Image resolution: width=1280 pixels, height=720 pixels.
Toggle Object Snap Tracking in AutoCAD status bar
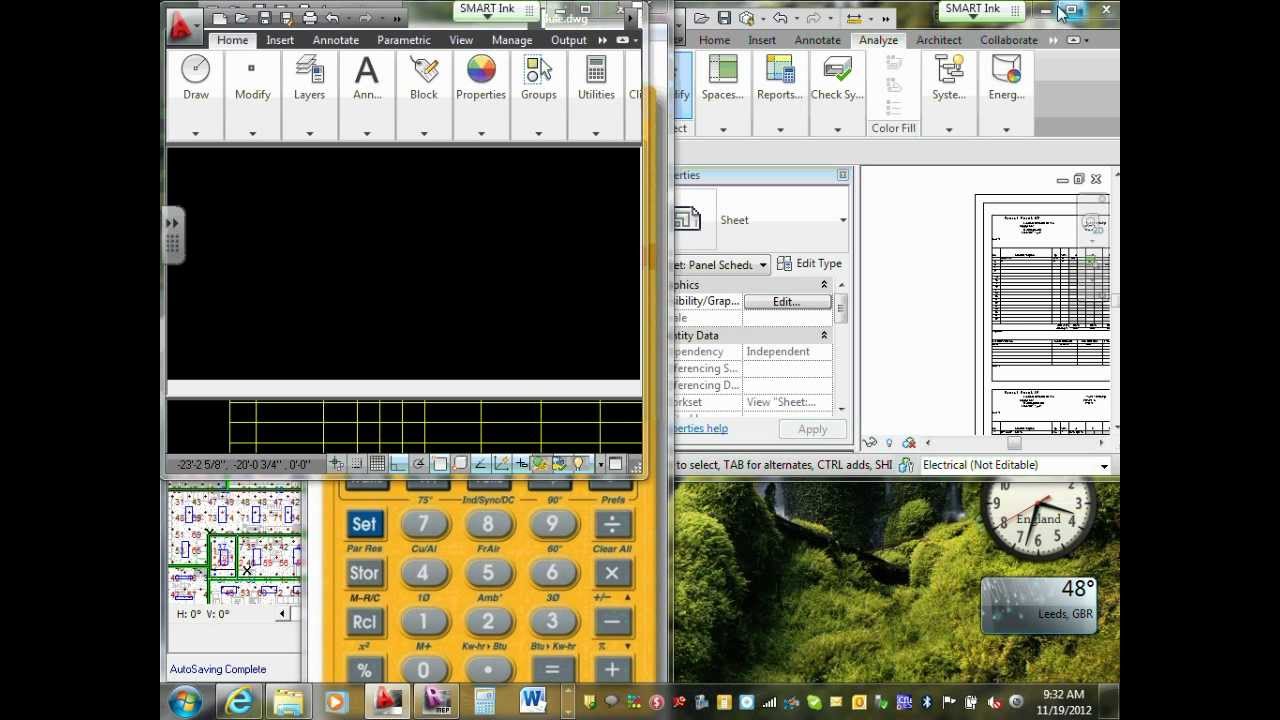pyautogui.click(x=480, y=464)
